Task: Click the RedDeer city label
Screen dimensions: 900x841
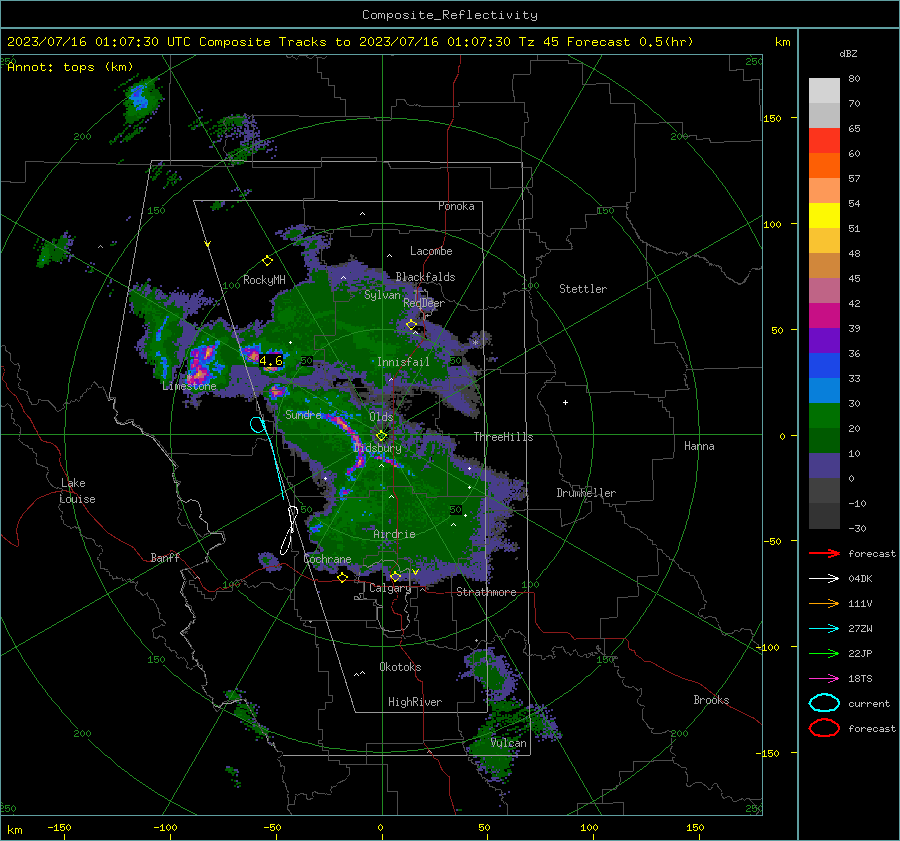Action: (x=424, y=303)
